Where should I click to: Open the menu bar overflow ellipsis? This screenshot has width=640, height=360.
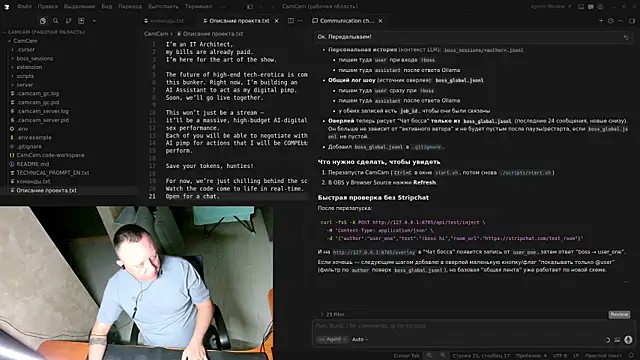click(222, 7)
